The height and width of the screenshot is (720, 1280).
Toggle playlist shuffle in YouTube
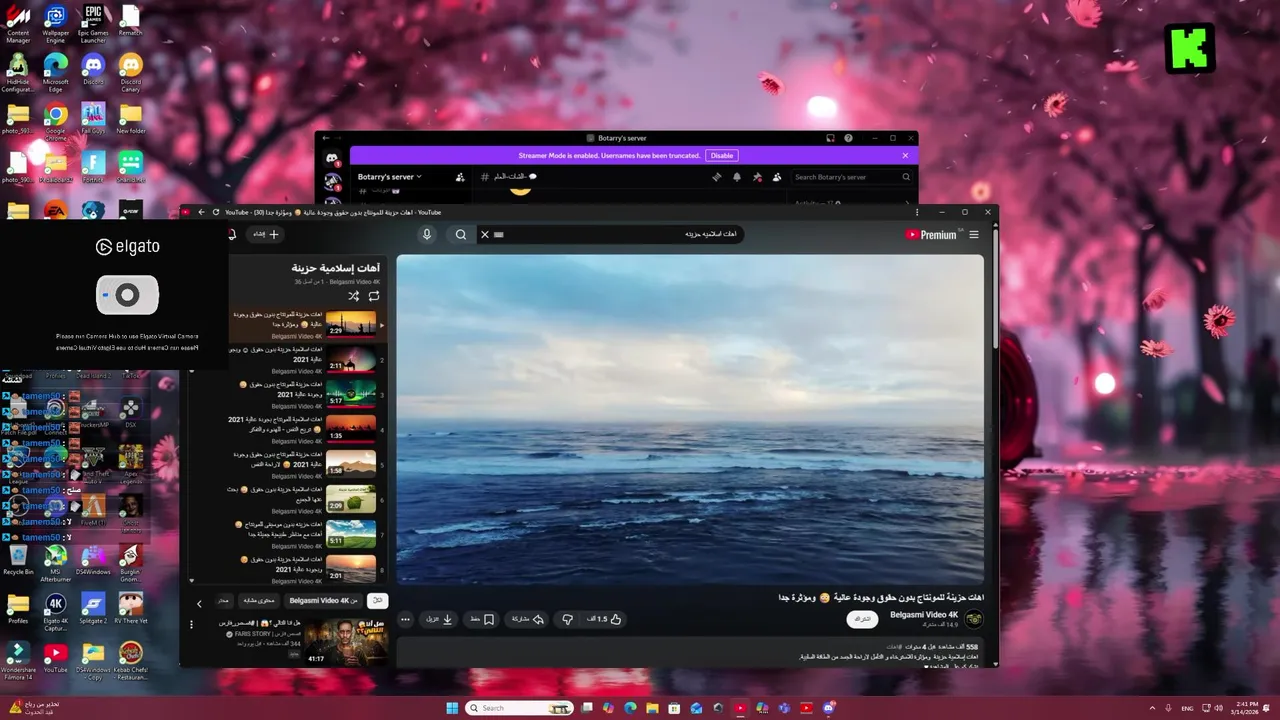tap(353, 296)
